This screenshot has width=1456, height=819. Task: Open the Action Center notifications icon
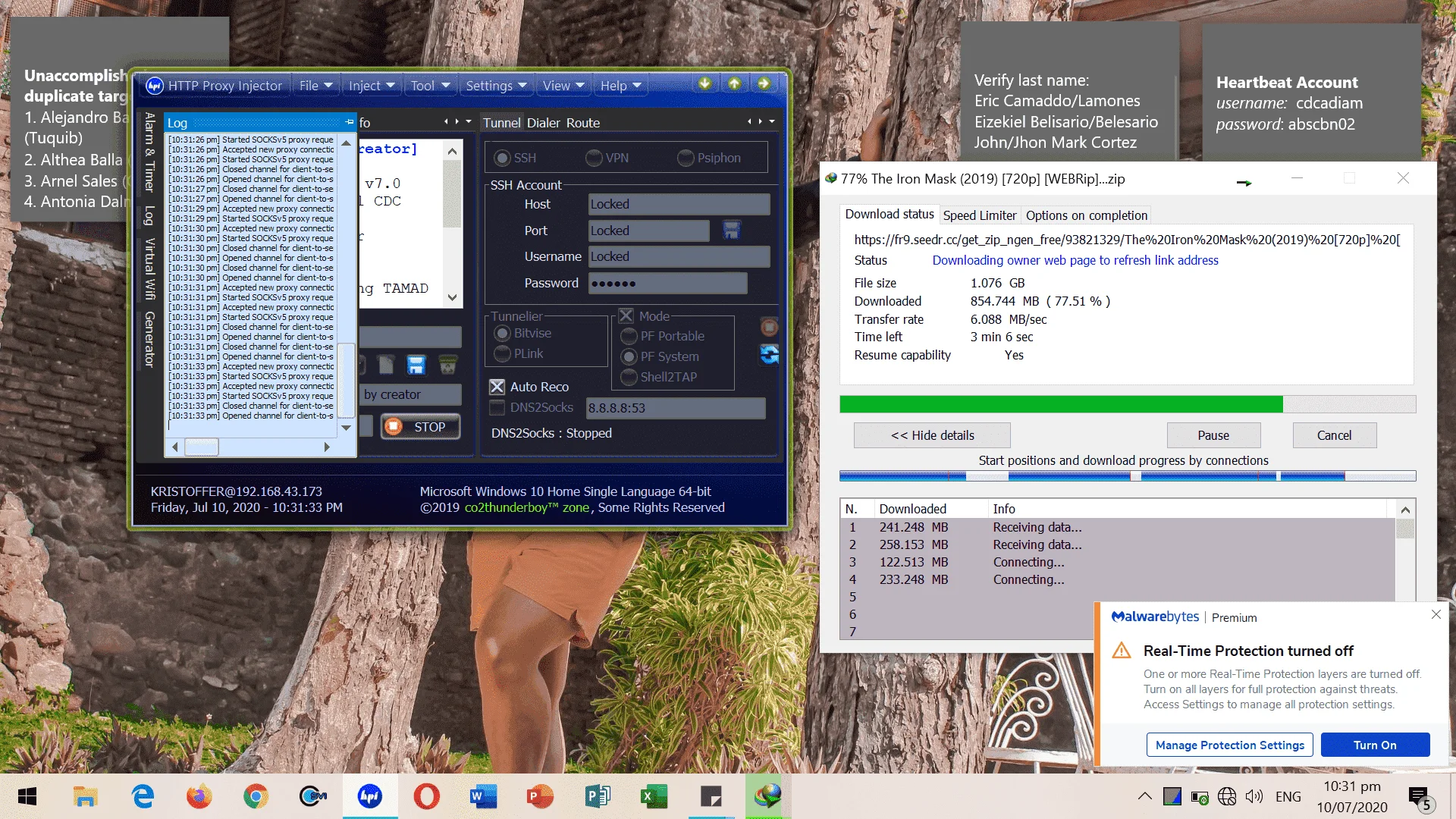tap(1420, 797)
